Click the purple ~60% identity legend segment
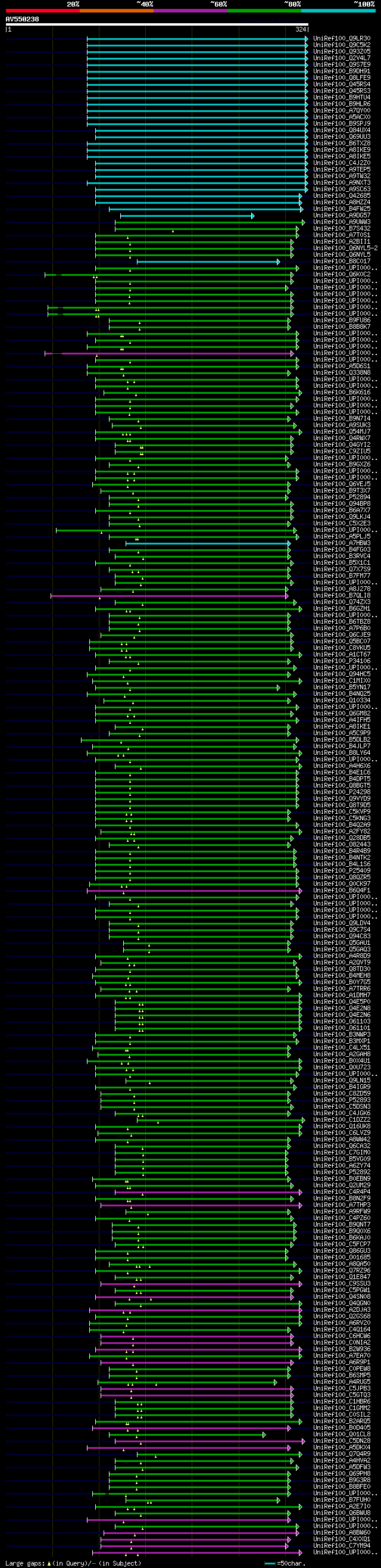The height and width of the screenshot is (1568, 381). [x=190, y=10]
